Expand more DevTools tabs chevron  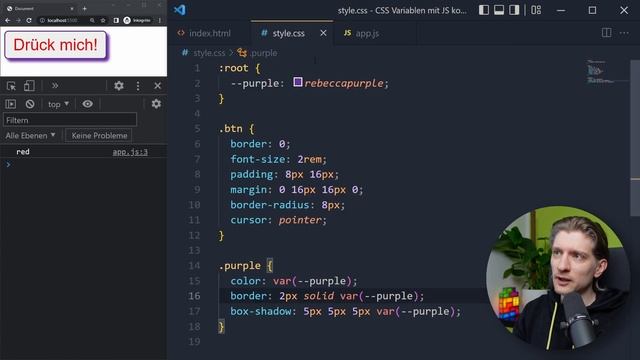(x=55, y=86)
